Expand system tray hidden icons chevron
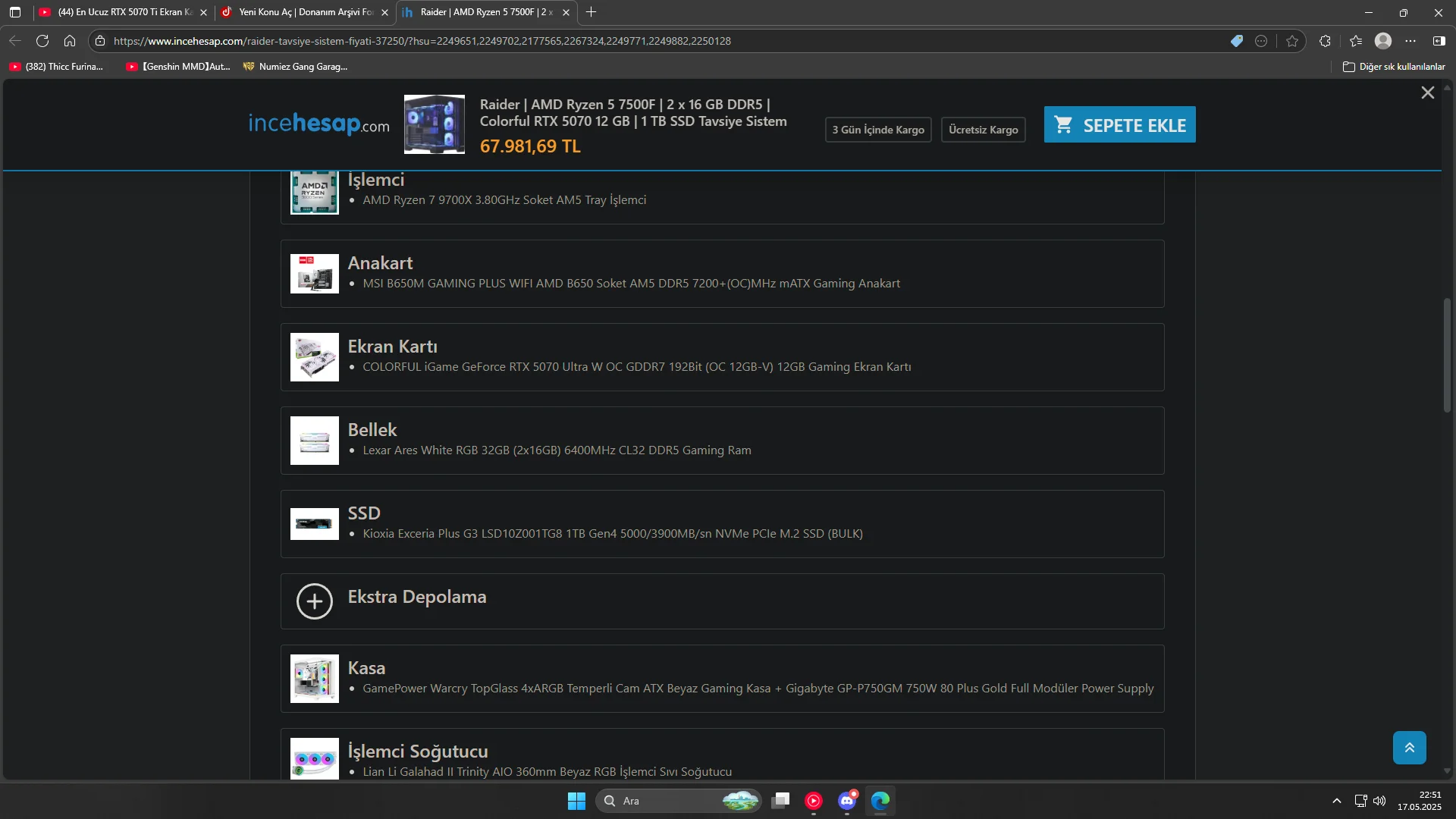The image size is (1456, 819). 1336,801
